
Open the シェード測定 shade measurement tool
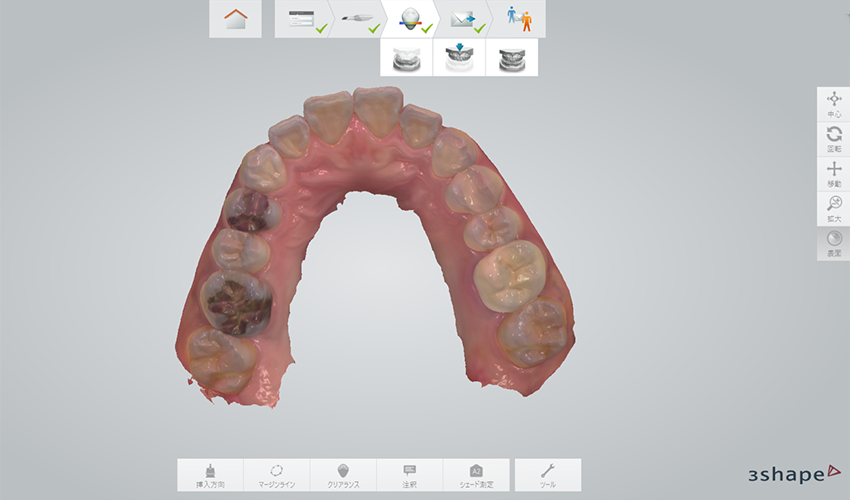click(476, 474)
